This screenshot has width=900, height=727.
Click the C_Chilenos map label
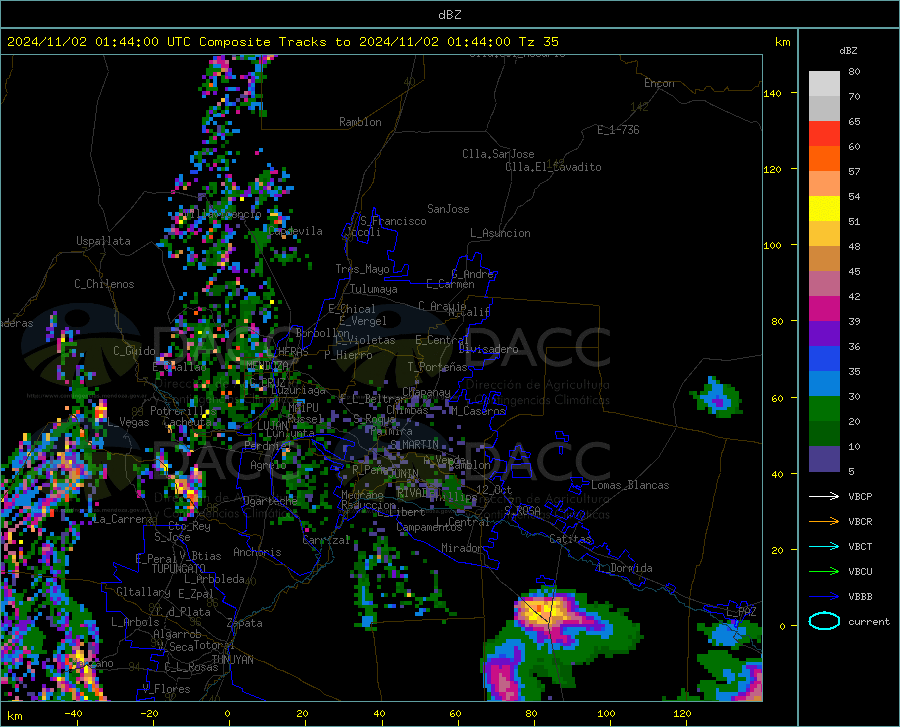(104, 284)
